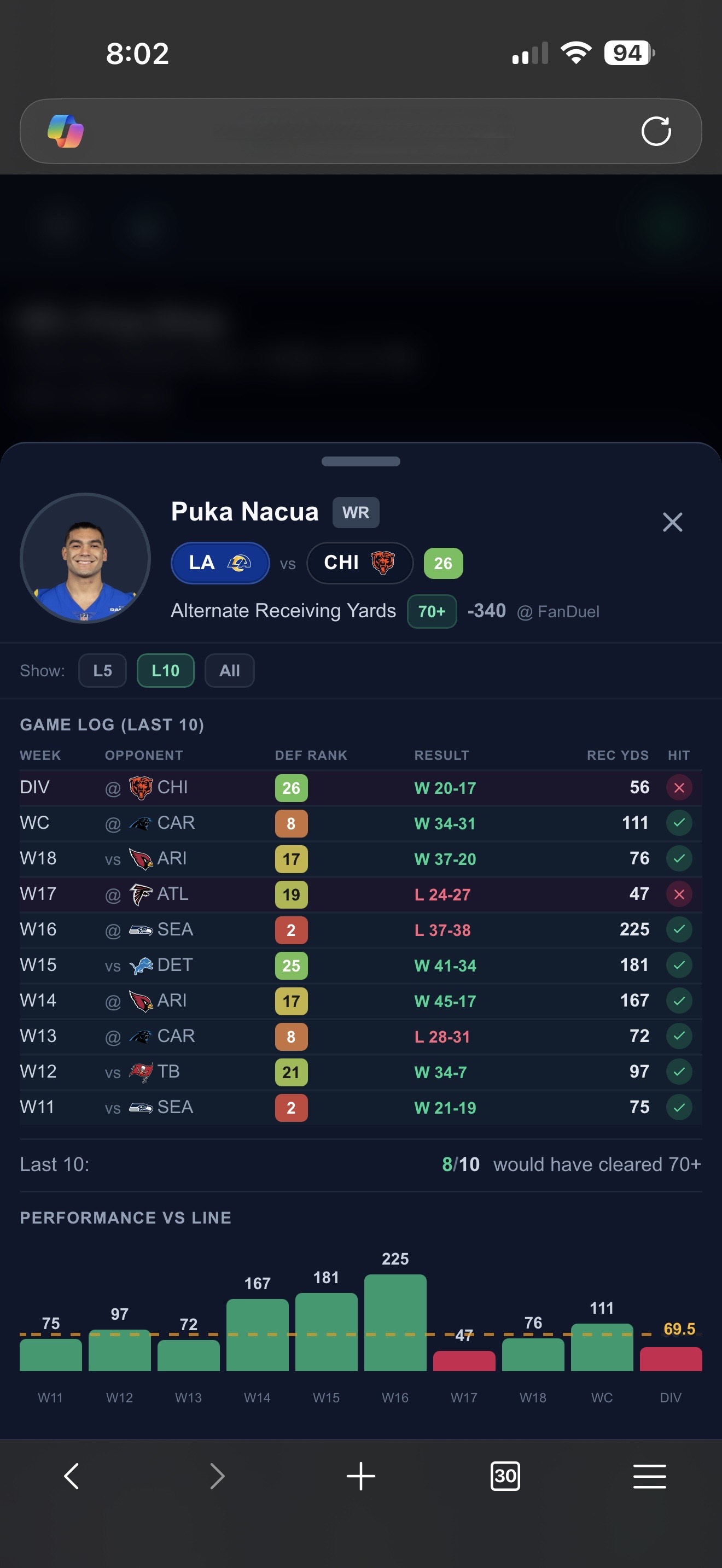
Task: Select the 70+ alternate line chip
Action: 432,611
